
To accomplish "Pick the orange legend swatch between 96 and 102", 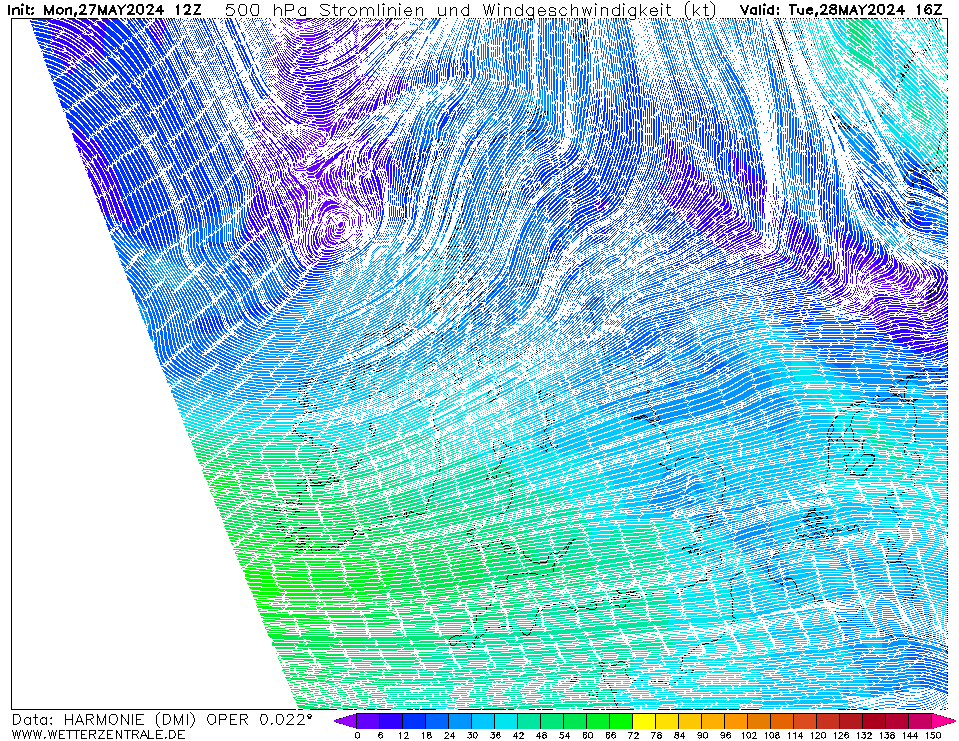I will pyautogui.click(x=737, y=721).
